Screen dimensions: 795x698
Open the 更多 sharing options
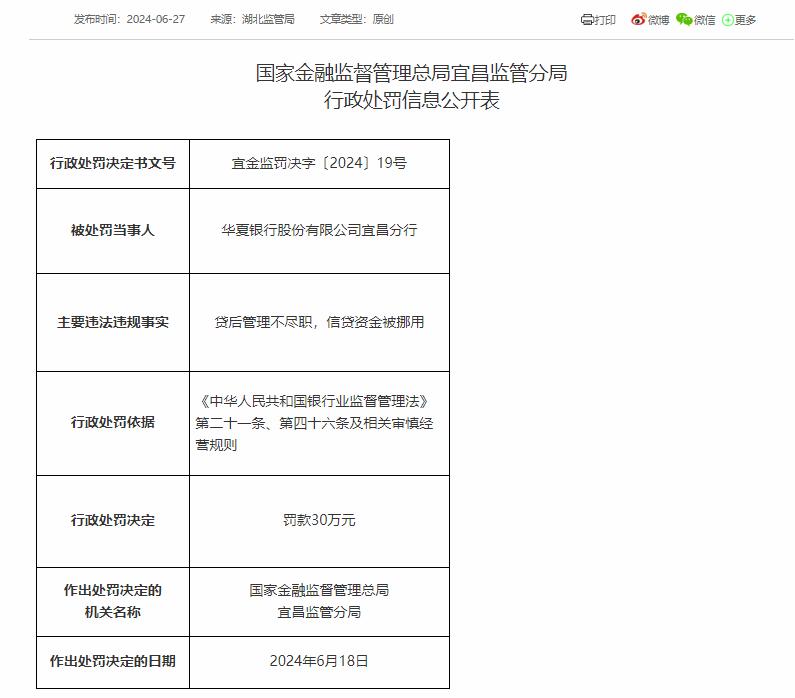[x=745, y=20]
